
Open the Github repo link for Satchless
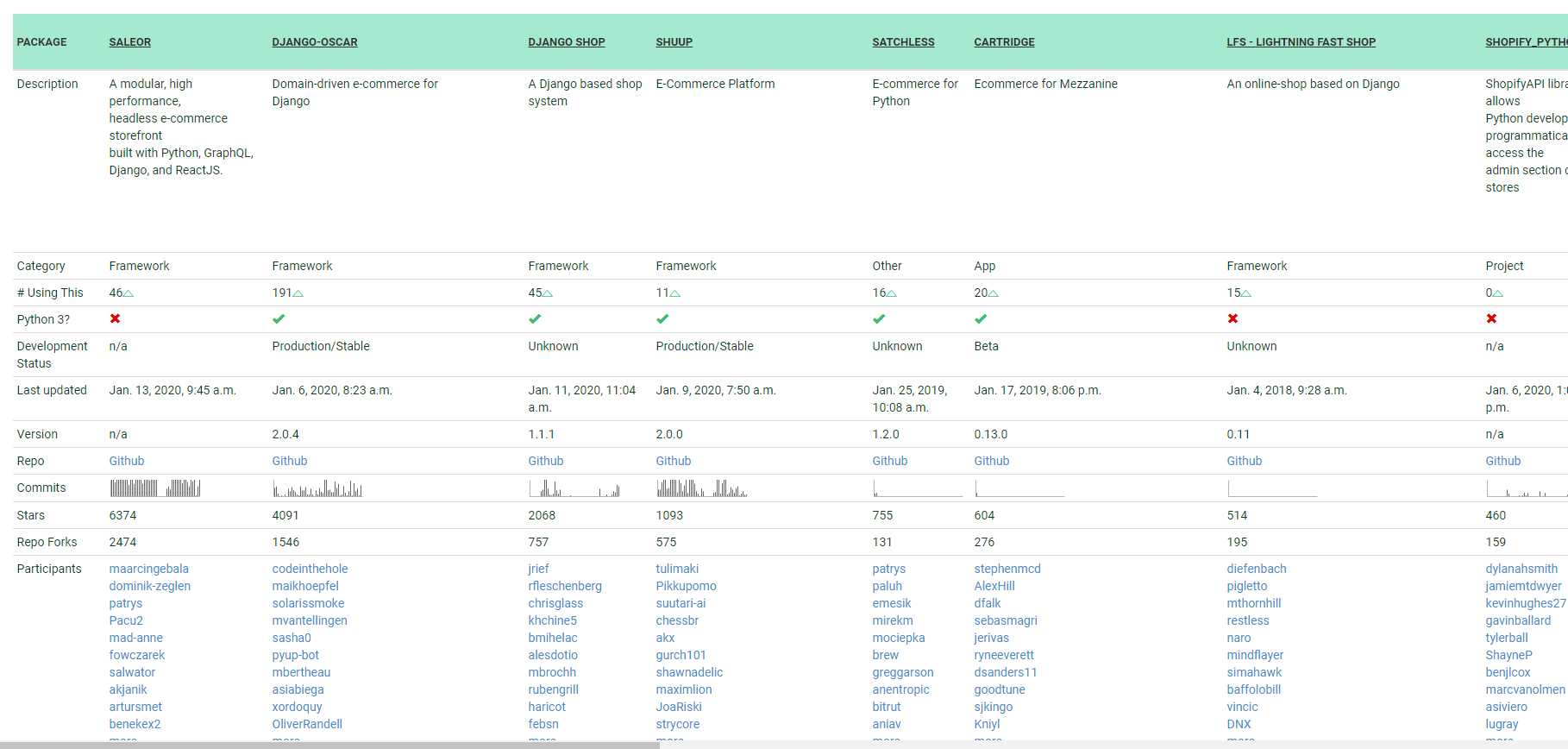(x=890, y=461)
